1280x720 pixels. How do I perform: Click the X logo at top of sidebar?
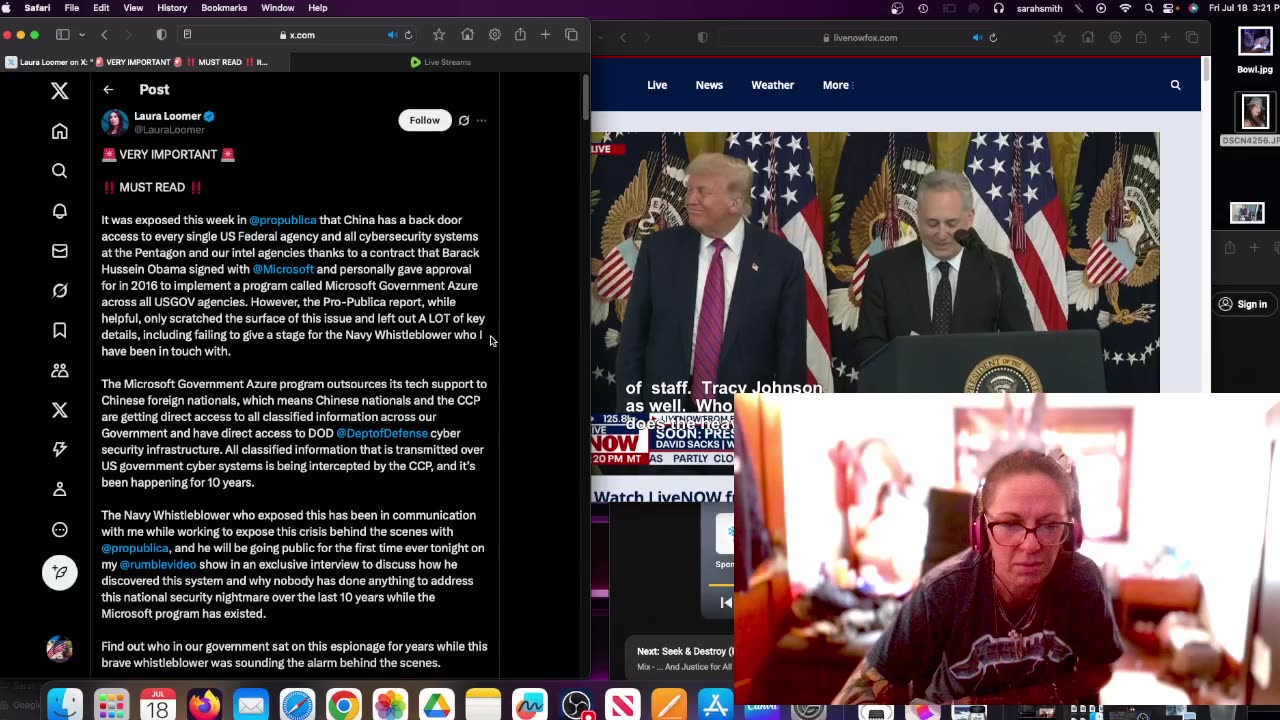pyautogui.click(x=60, y=91)
